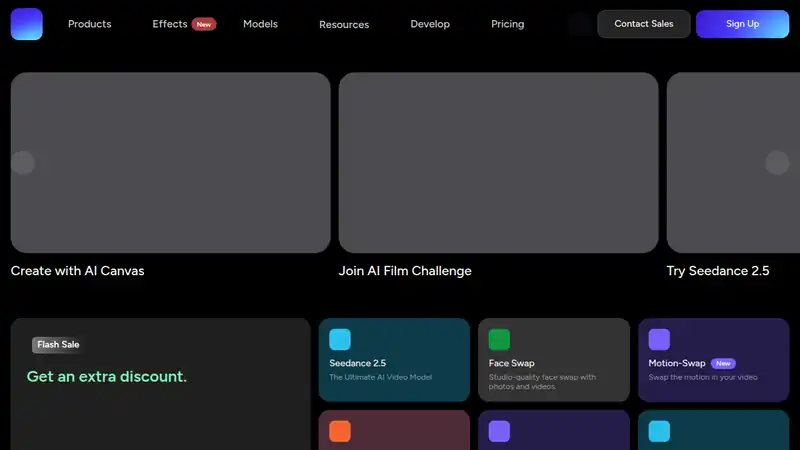
Task: Open the Resources menu
Action: [344, 24]
